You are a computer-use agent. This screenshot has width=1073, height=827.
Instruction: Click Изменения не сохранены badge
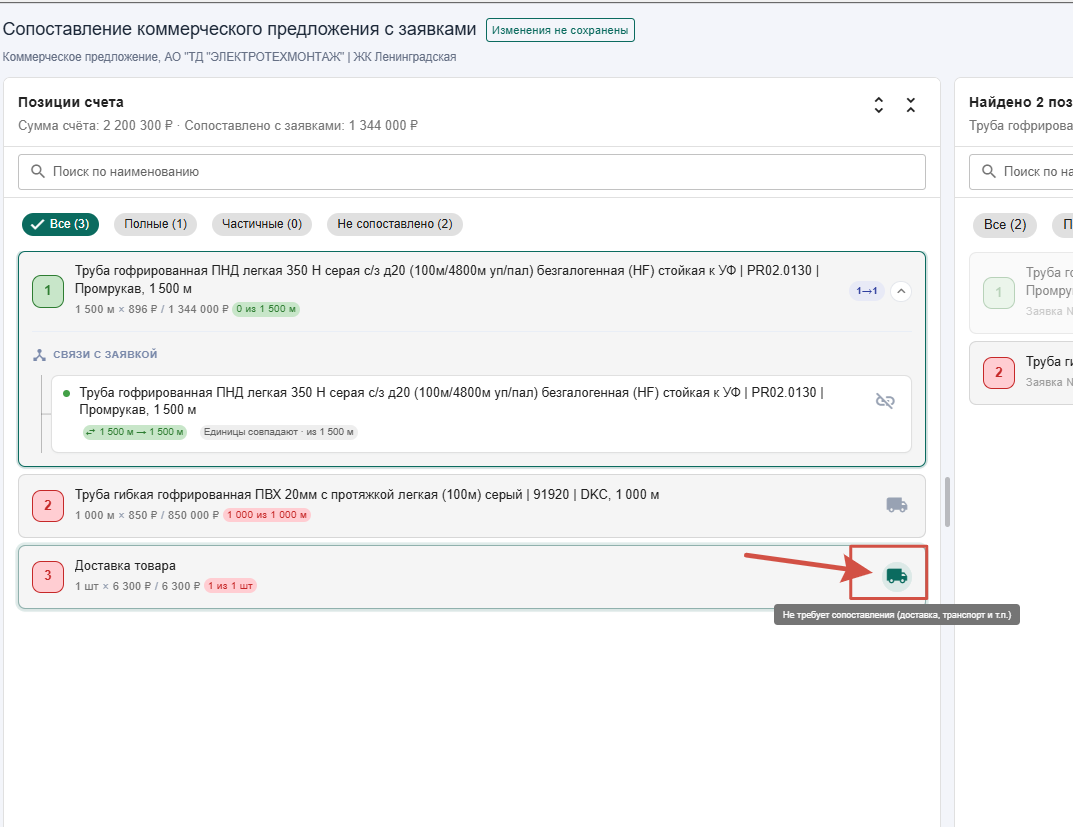tap(560, 30)
